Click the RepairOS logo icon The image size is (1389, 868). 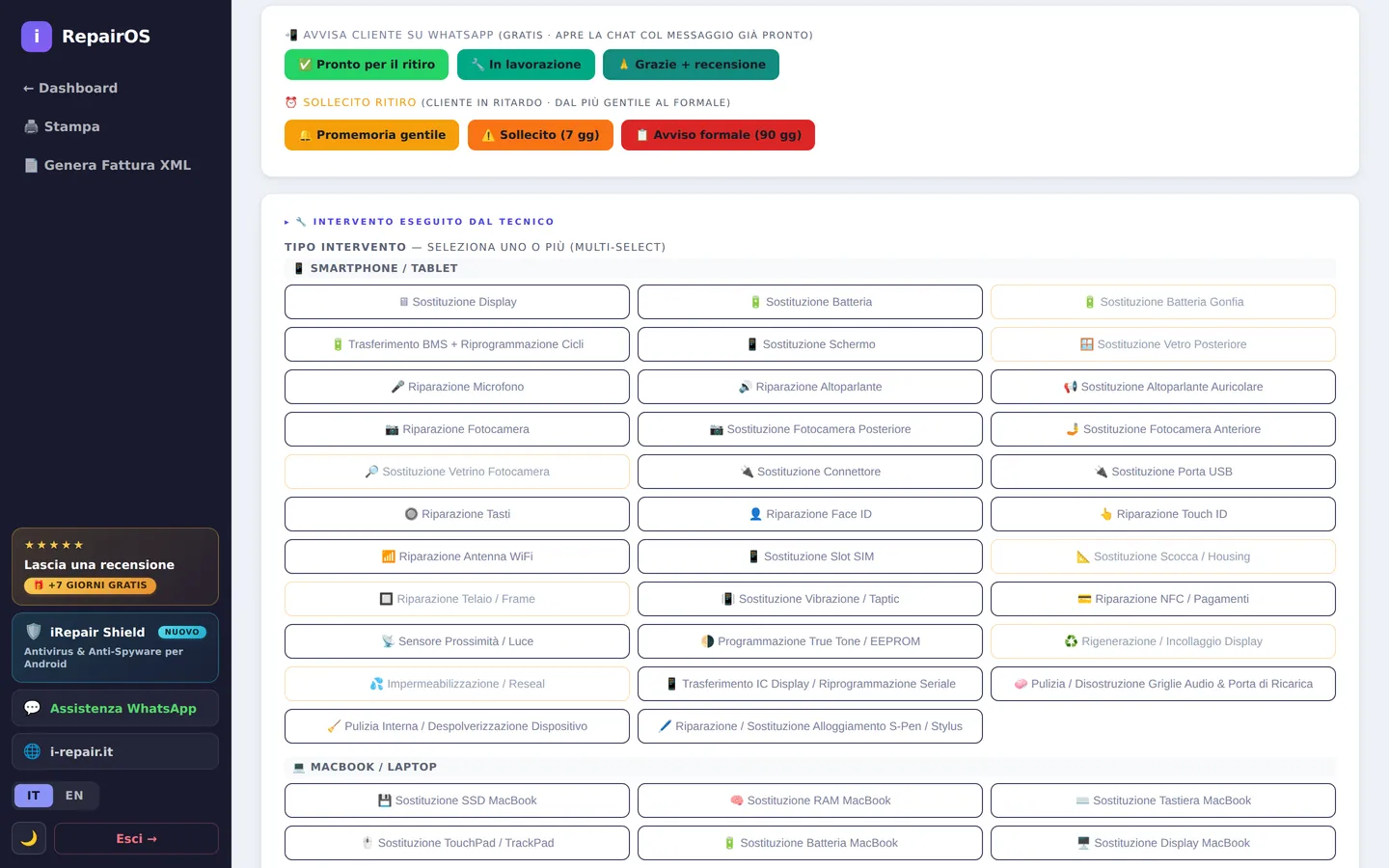(37, 37)
